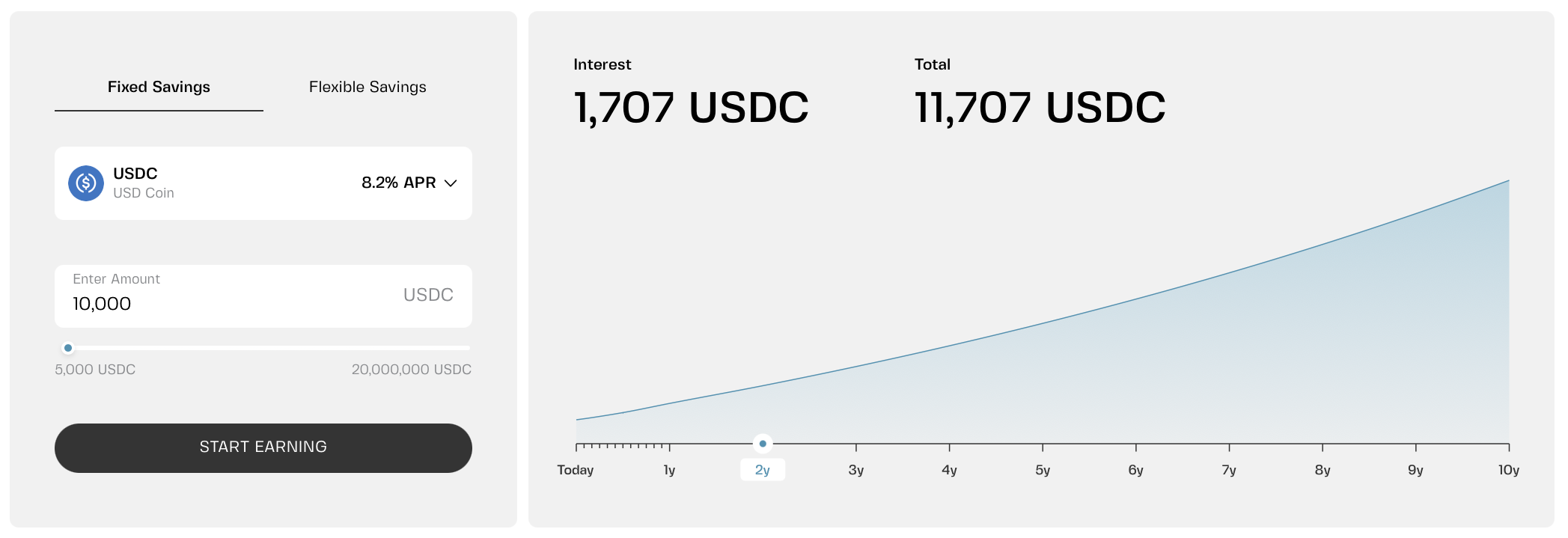Click the highlighted 2y label
The width and height of the screenshot is (1568, 538).
click(x=763, y=470)
